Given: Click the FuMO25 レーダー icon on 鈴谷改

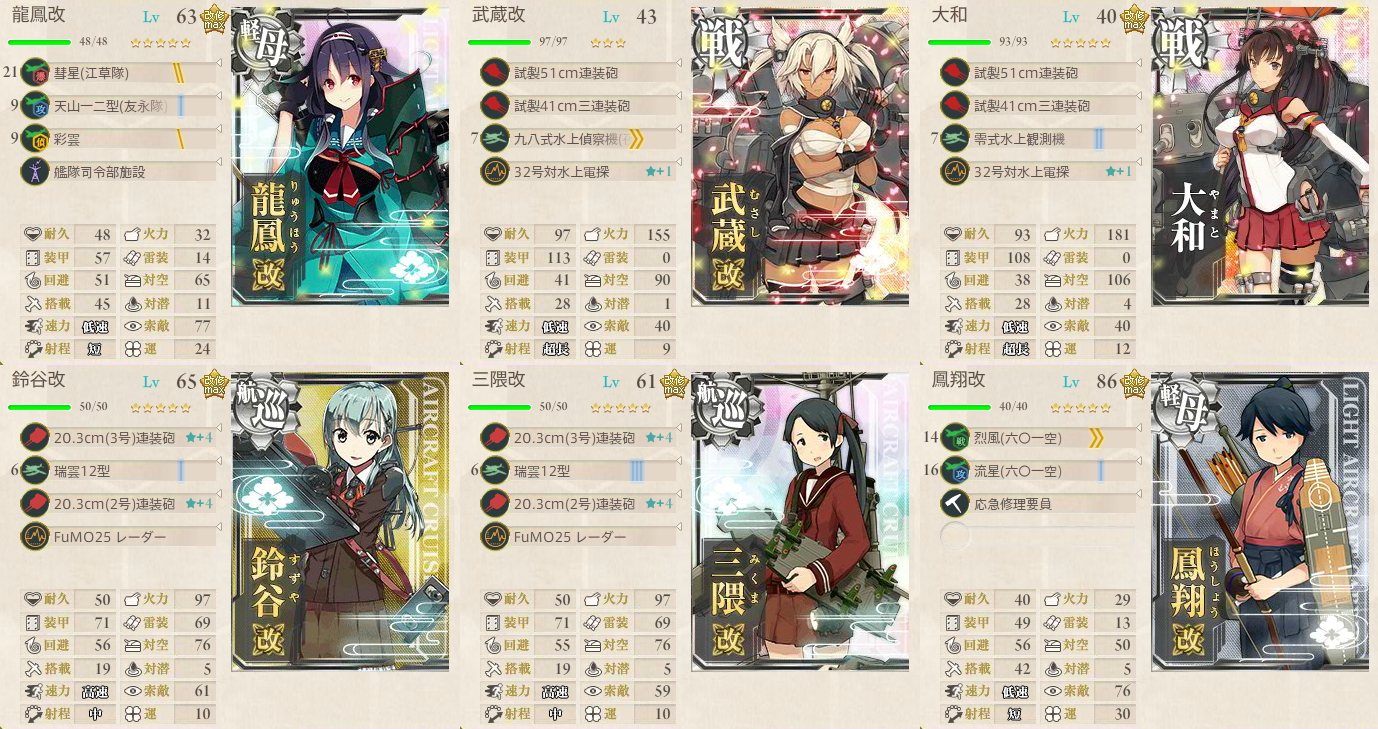Looking at the screenshot, I should coord(35,537).
